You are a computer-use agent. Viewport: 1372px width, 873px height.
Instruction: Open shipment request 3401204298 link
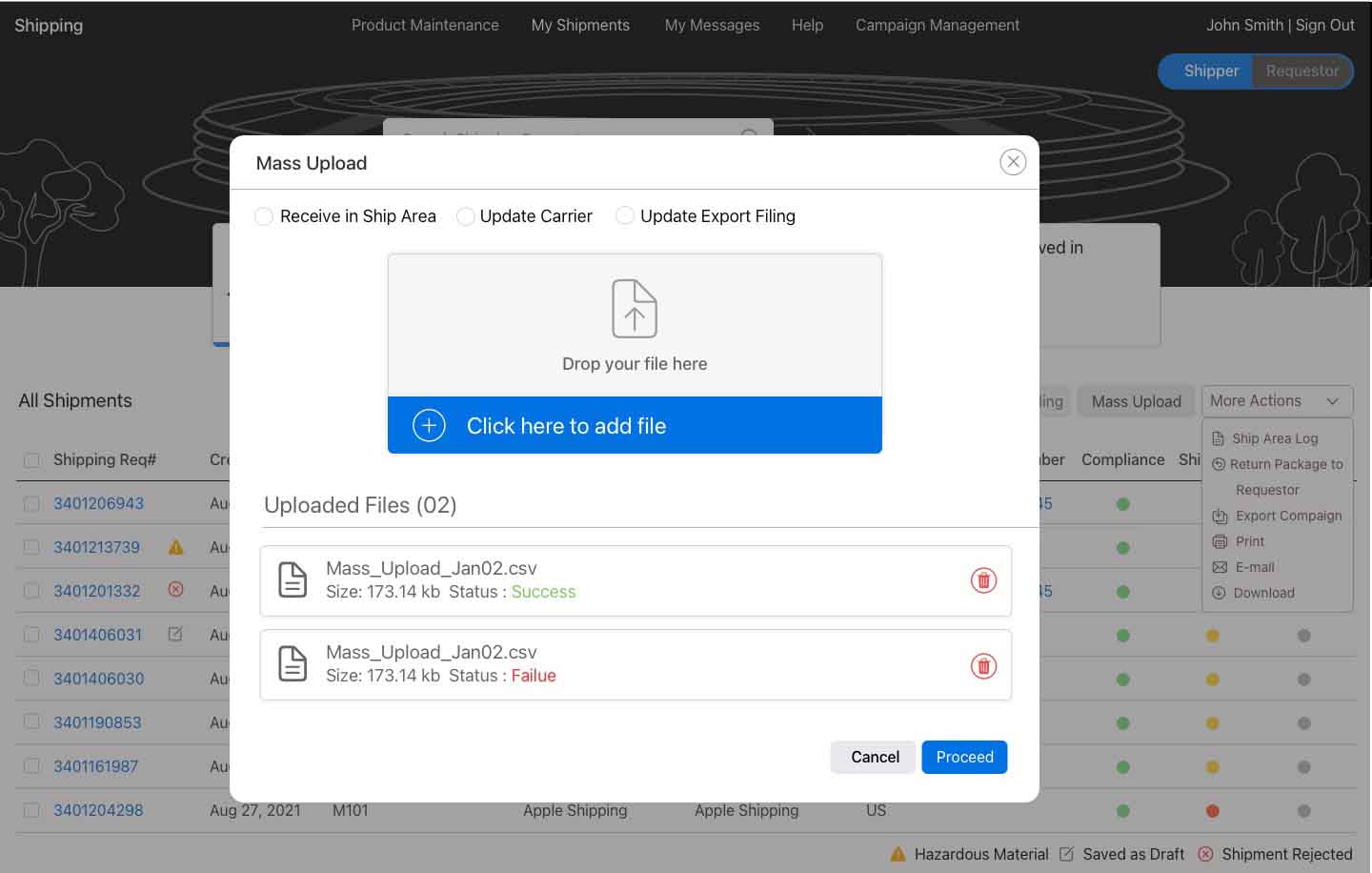pyautogui.click(x=98, y=810)
